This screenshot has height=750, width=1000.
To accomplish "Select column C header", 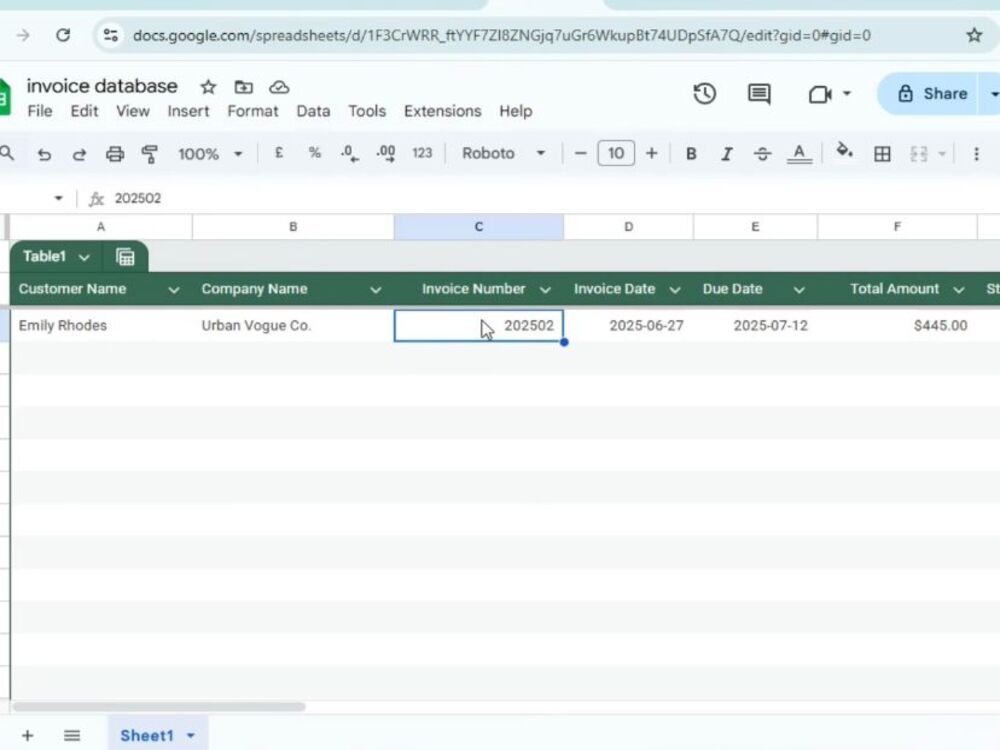I will pos(478,227).
